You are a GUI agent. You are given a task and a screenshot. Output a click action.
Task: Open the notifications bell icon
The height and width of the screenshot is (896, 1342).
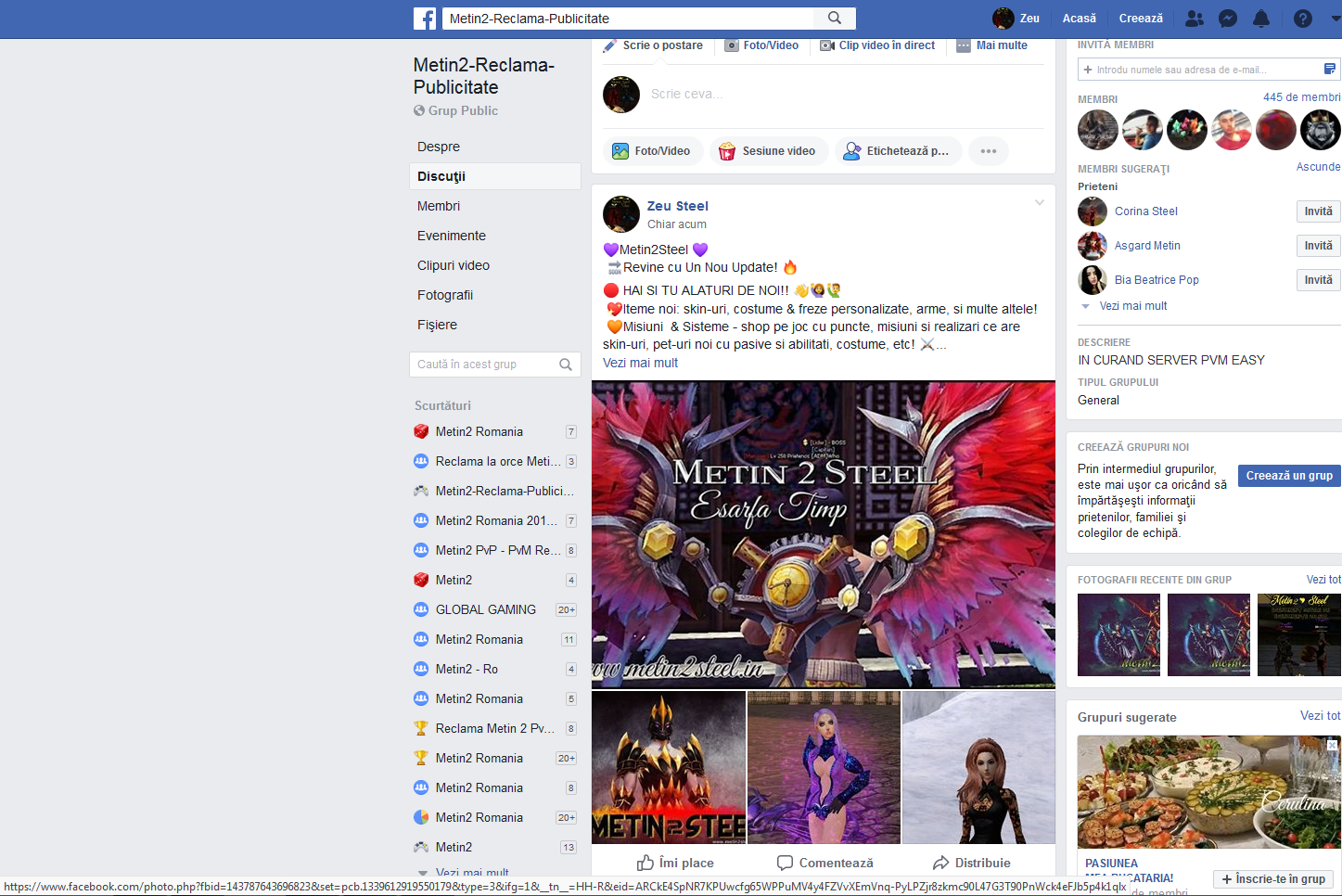click(1261, 19)
